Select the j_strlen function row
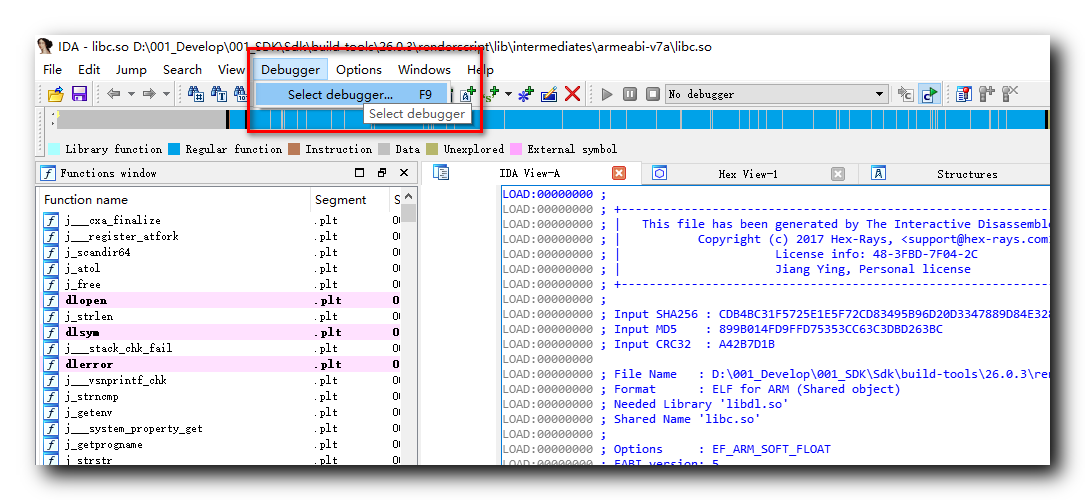Viewport: 1085px width, 500px height. tap(220, 316)
